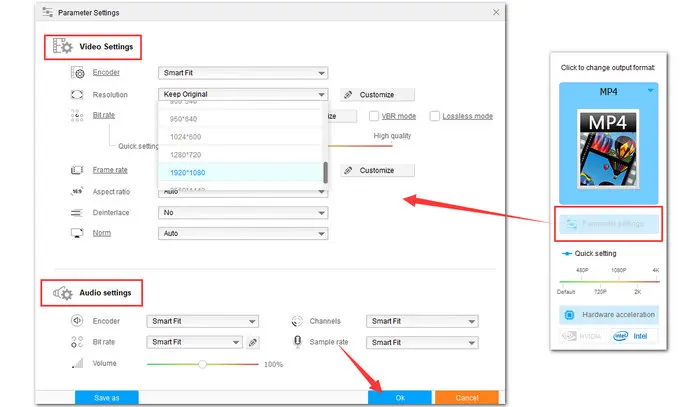700x407 pixels.
Task: Click the Audio settings header icon
Action: 62,293
